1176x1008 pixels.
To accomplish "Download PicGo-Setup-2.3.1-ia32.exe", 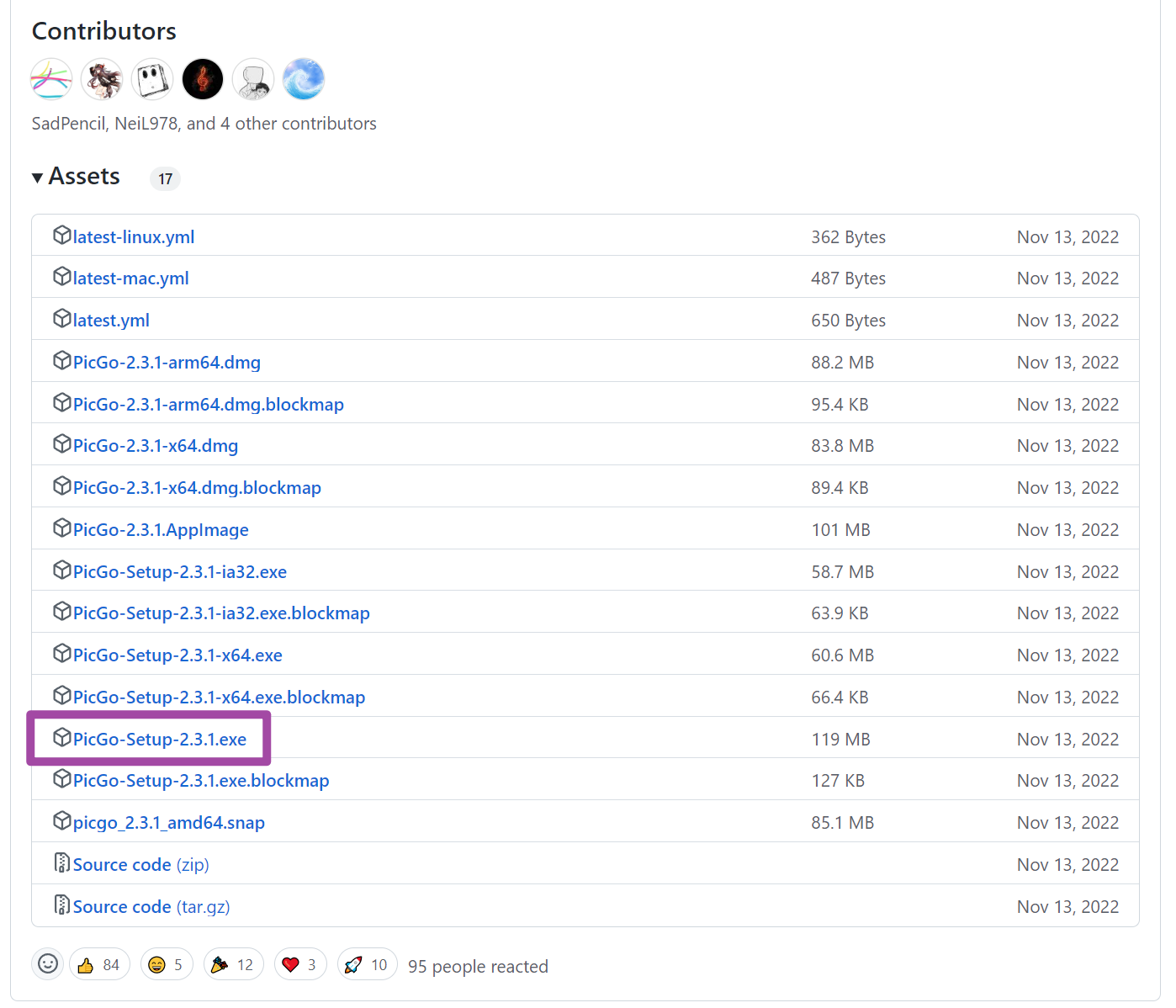I will click(x=180, y=572).
